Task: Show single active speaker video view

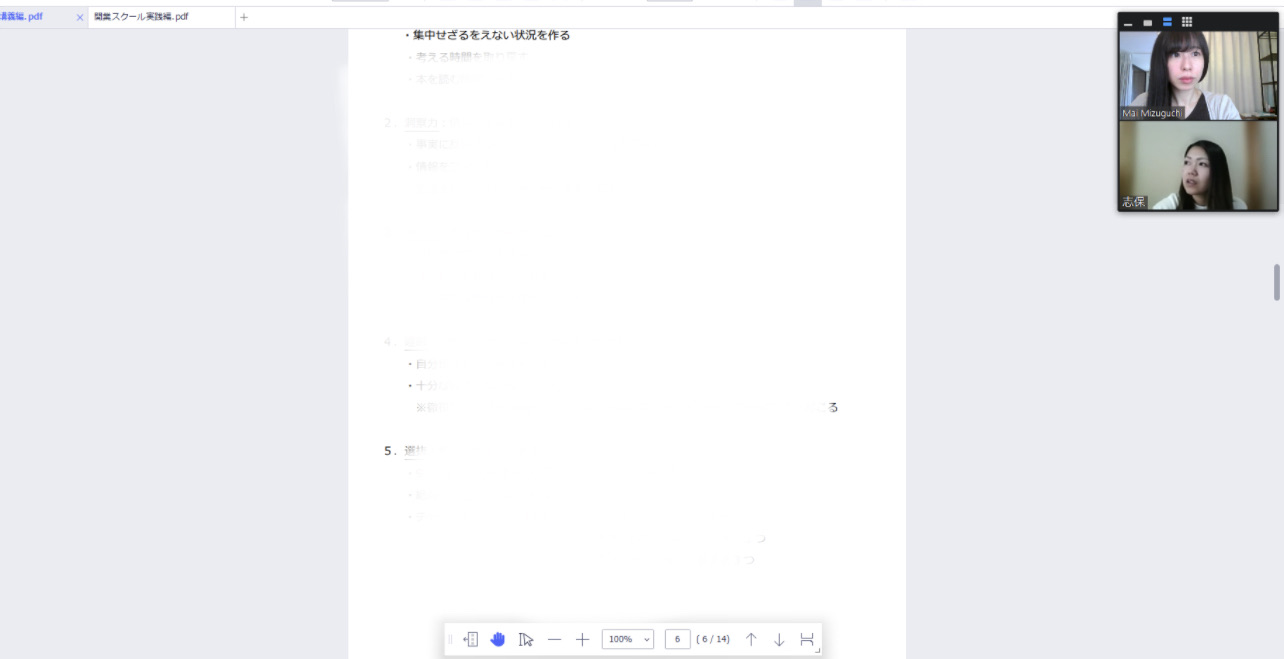Action: [1147, 22]
